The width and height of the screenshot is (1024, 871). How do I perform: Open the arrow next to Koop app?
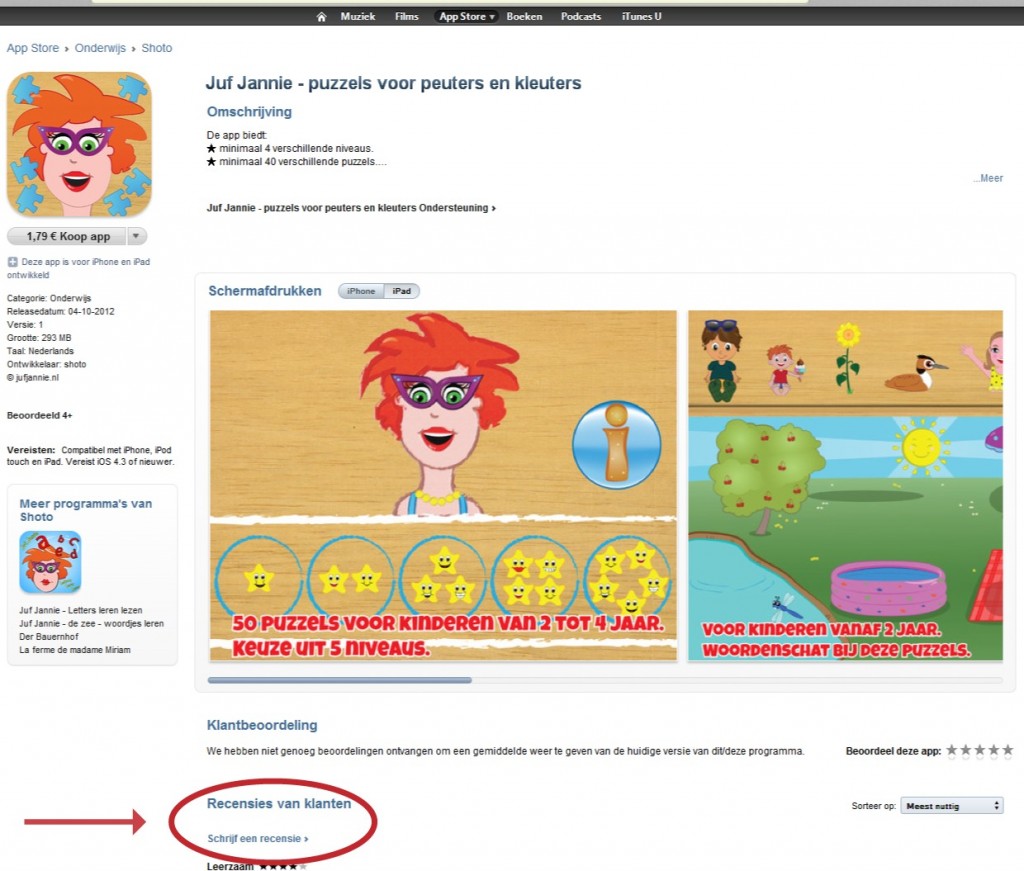(x=137, y=237)
